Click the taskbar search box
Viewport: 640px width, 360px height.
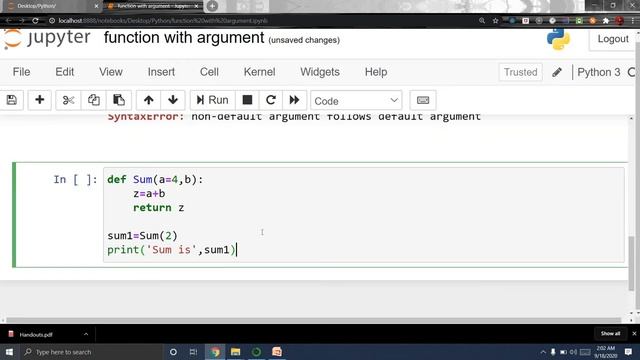click(91, 352)
